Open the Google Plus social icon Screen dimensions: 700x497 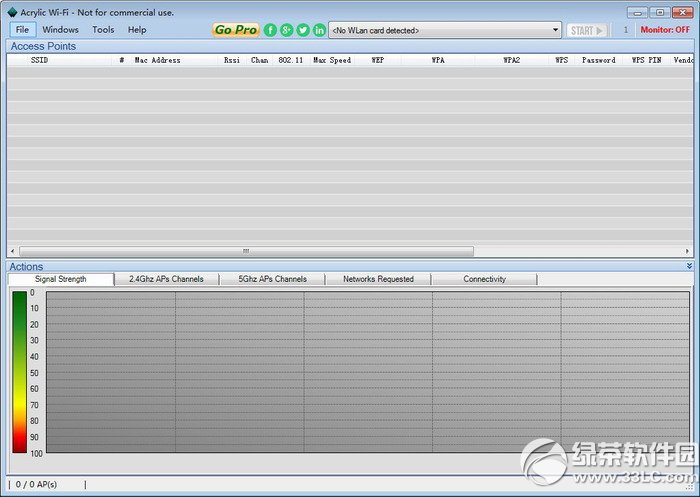tap(287, 30)
